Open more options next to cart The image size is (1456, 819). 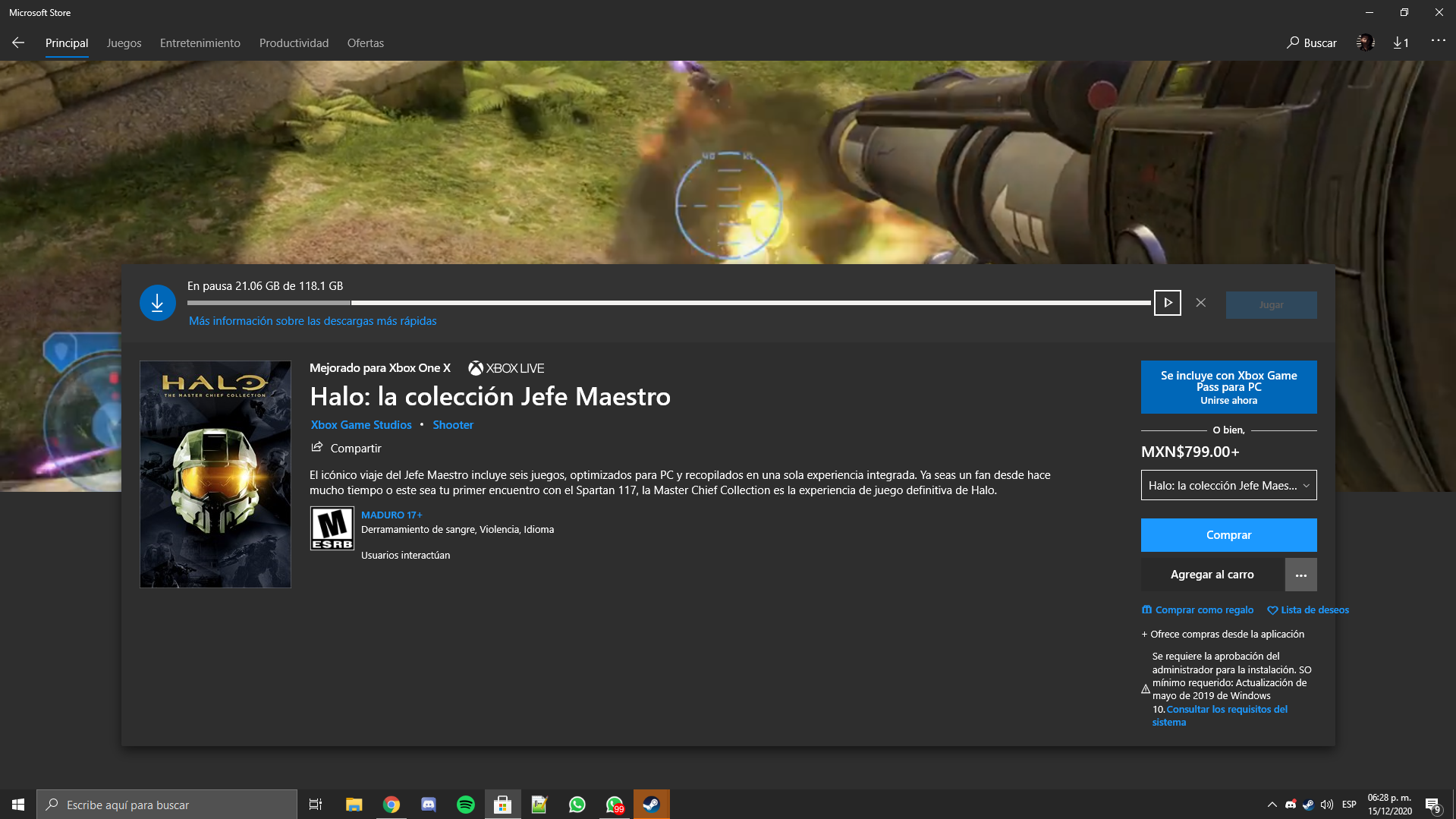[x=1300, y=575]
